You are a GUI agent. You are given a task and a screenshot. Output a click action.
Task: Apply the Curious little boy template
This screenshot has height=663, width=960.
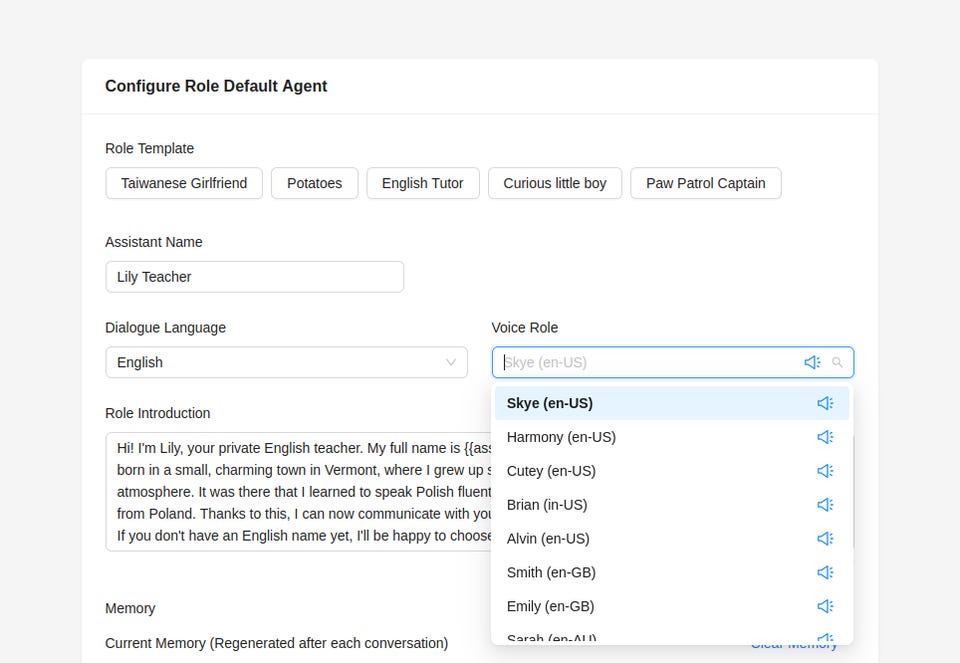point(555,183)
